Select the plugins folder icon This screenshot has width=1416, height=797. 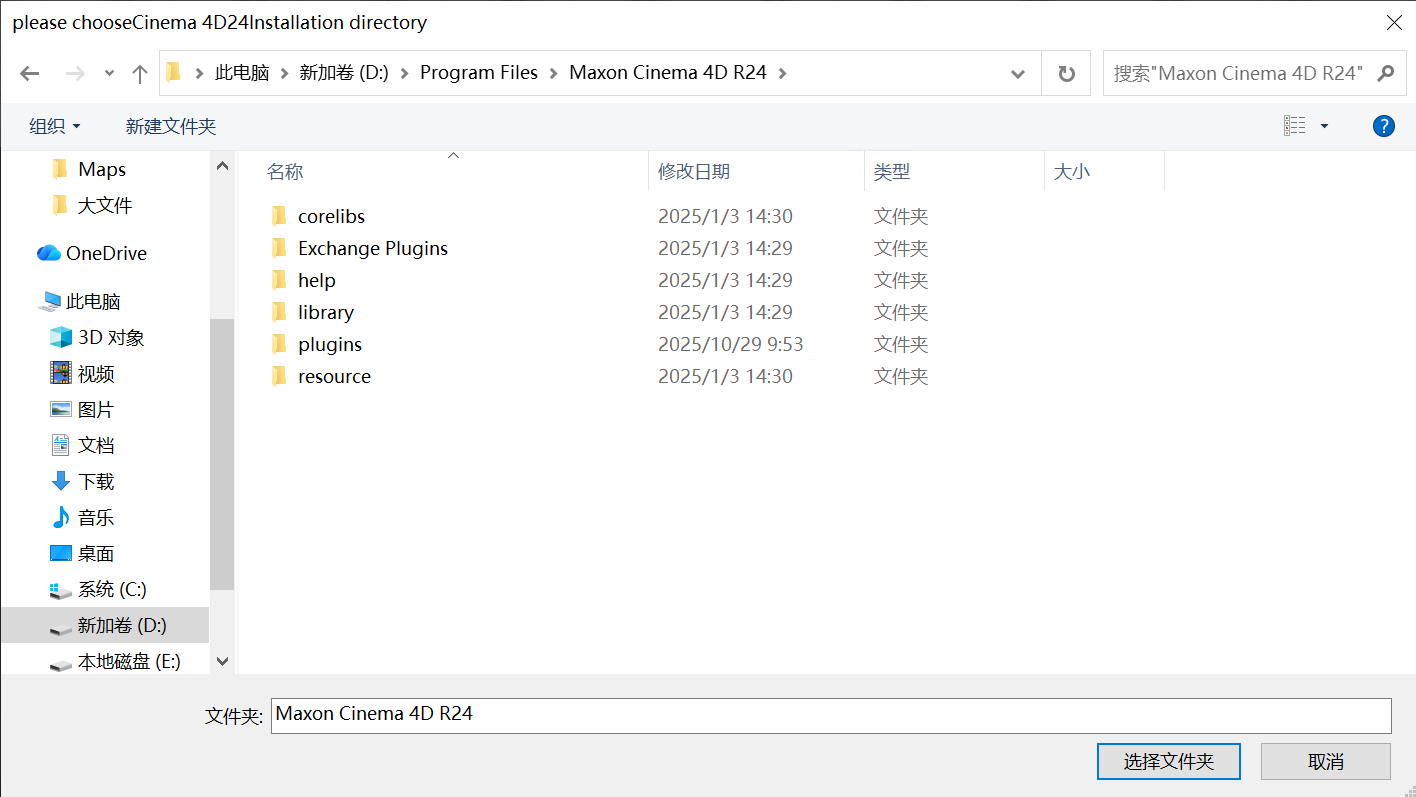click(279, 344)
